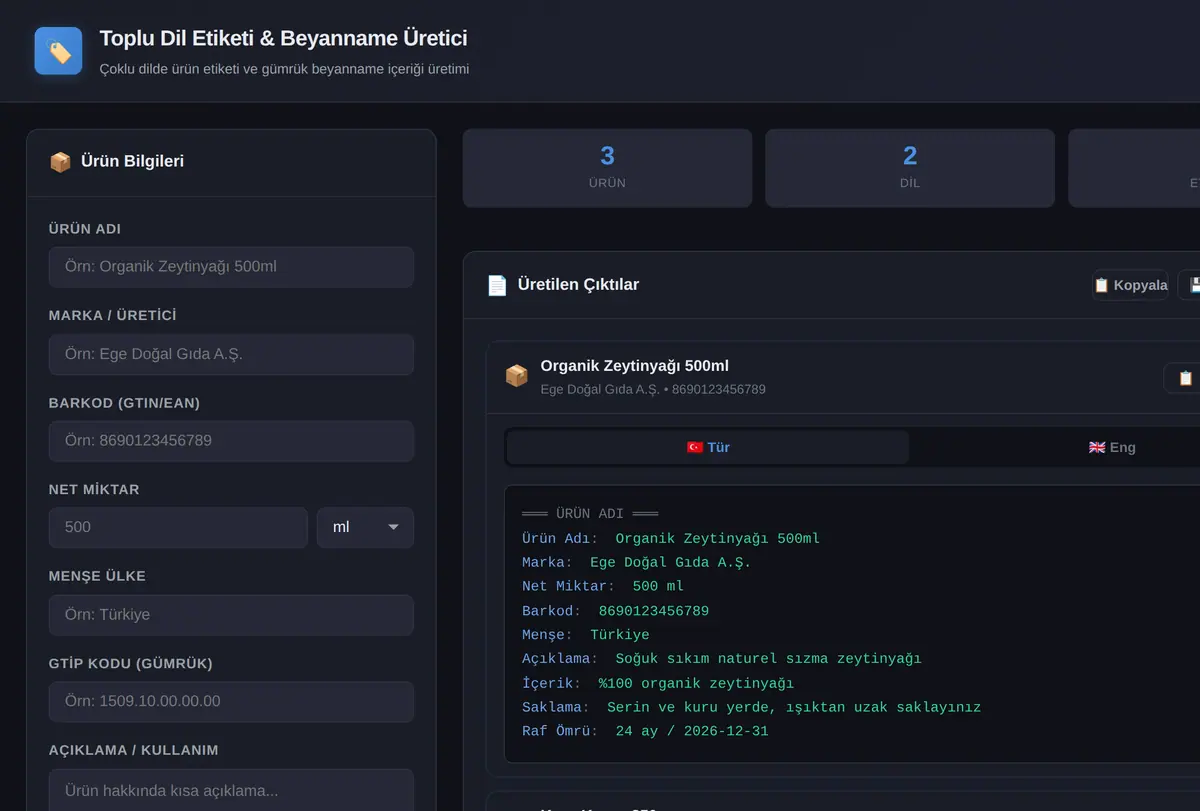
Task: Click the clipboard icon on the Organik Zeytinyağı card
Action: point(1185,378)
